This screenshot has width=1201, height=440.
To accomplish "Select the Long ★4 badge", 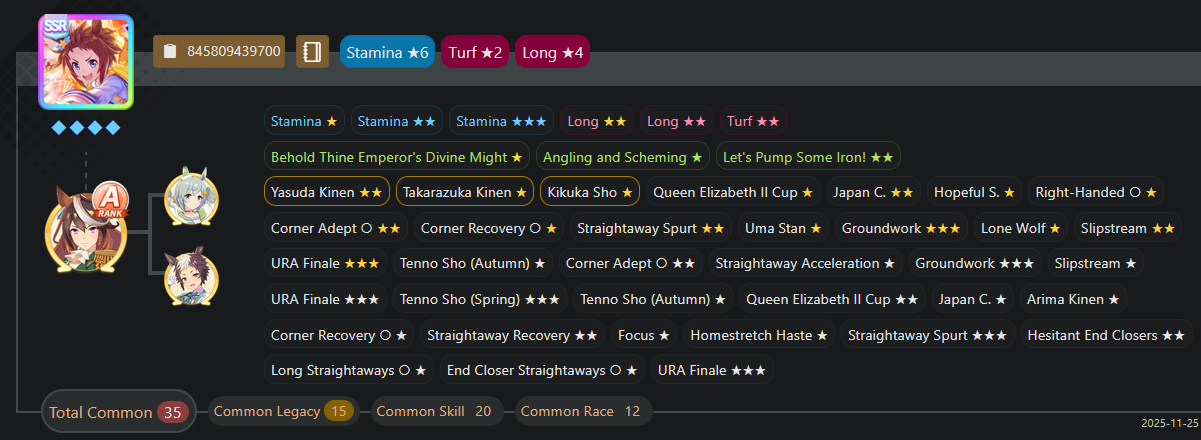I will (x=552, y=52).
